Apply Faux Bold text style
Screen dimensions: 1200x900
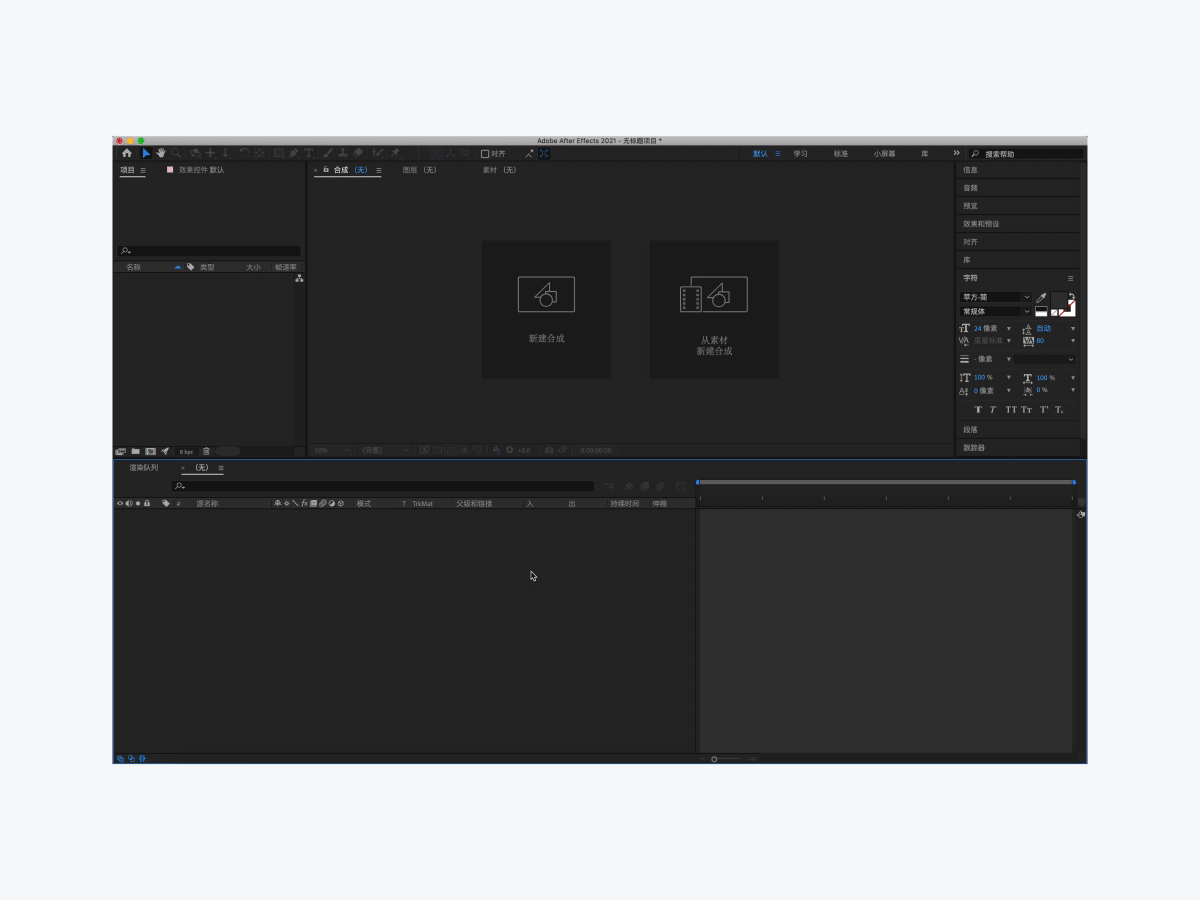pos(978,410)
